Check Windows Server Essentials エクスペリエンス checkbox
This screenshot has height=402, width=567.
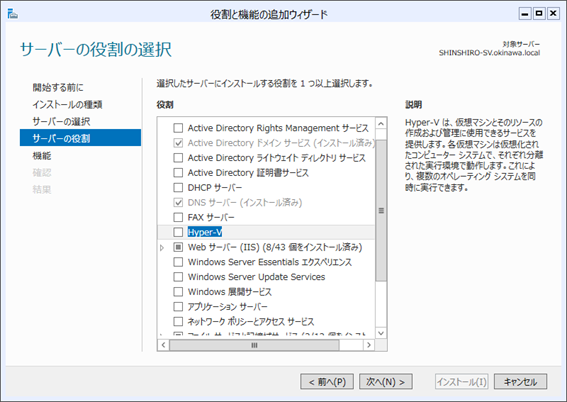pos(178,262)
